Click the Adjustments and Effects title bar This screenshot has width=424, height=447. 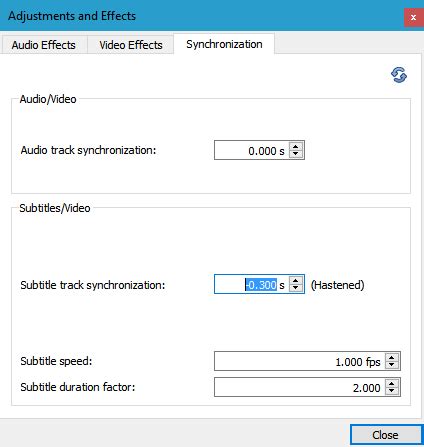[x=202, y=15]
